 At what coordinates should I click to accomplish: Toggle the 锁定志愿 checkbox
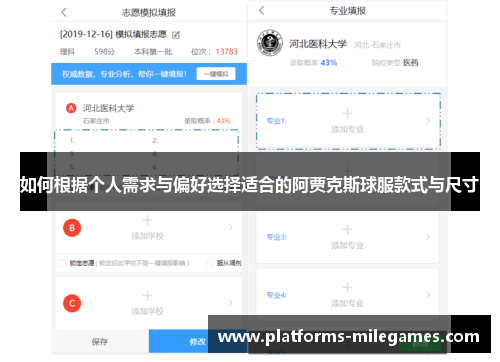click(62, 263)
